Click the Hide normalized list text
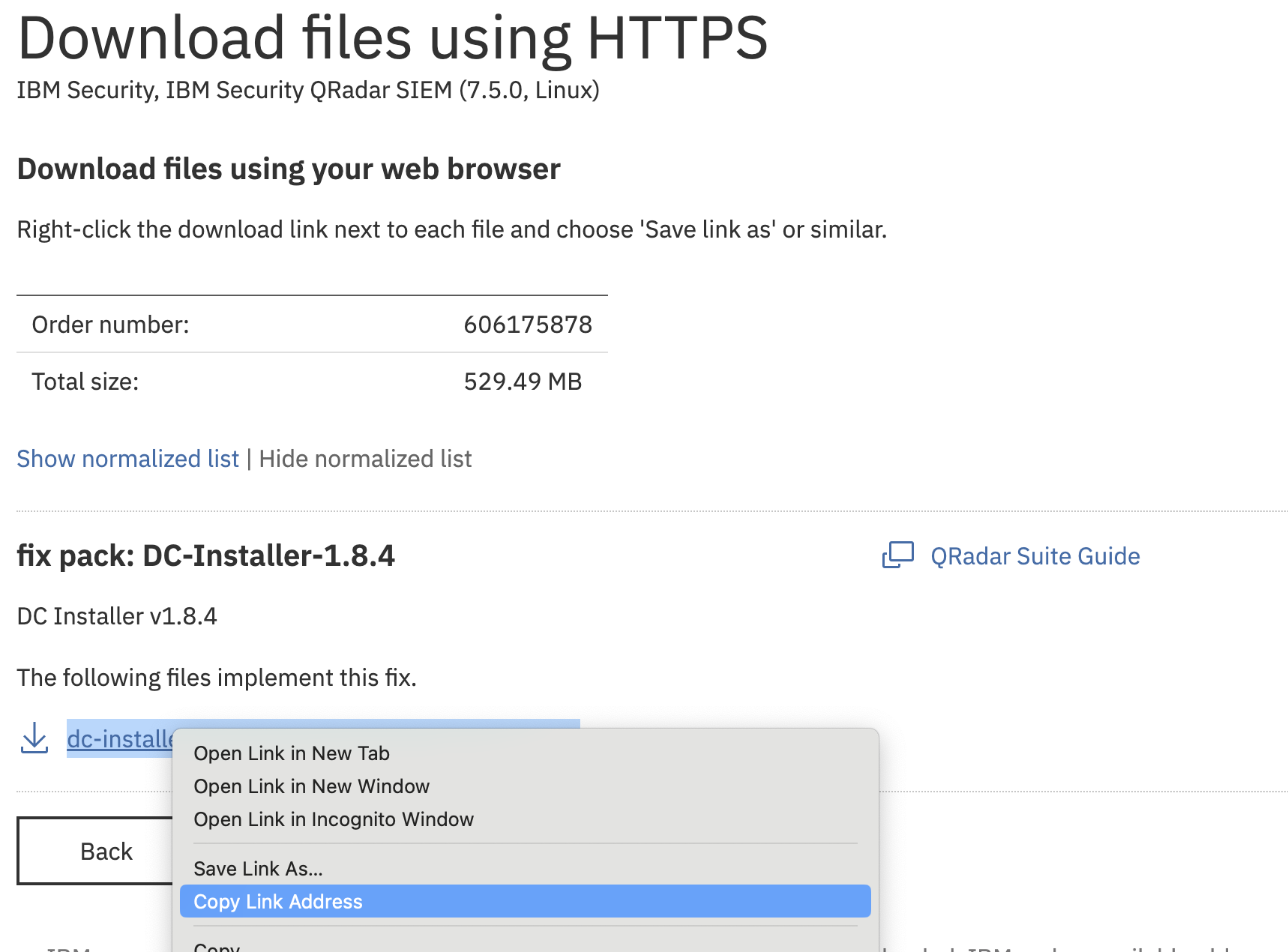This screenshot has width=1288, height=952. pyautogui.click(x=365, y=459)
